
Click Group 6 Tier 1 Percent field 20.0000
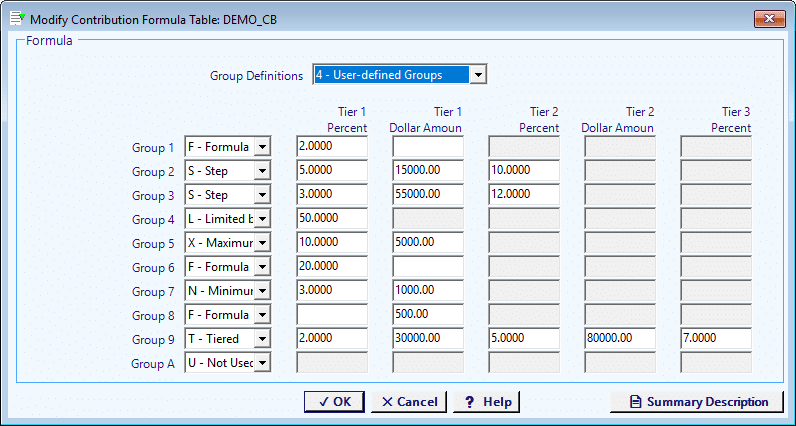click(332, 267)
